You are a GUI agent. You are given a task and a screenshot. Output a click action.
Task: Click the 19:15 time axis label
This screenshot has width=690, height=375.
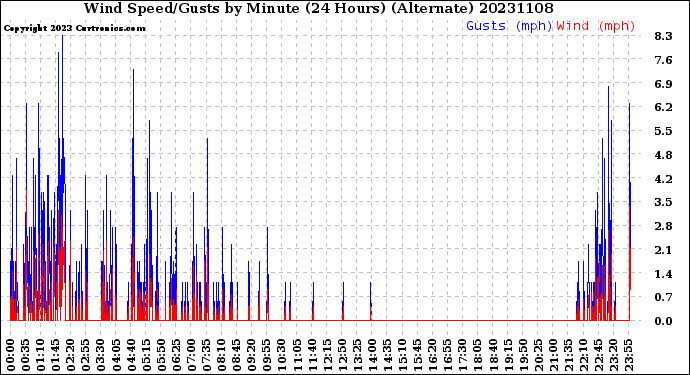coord(507,355)
